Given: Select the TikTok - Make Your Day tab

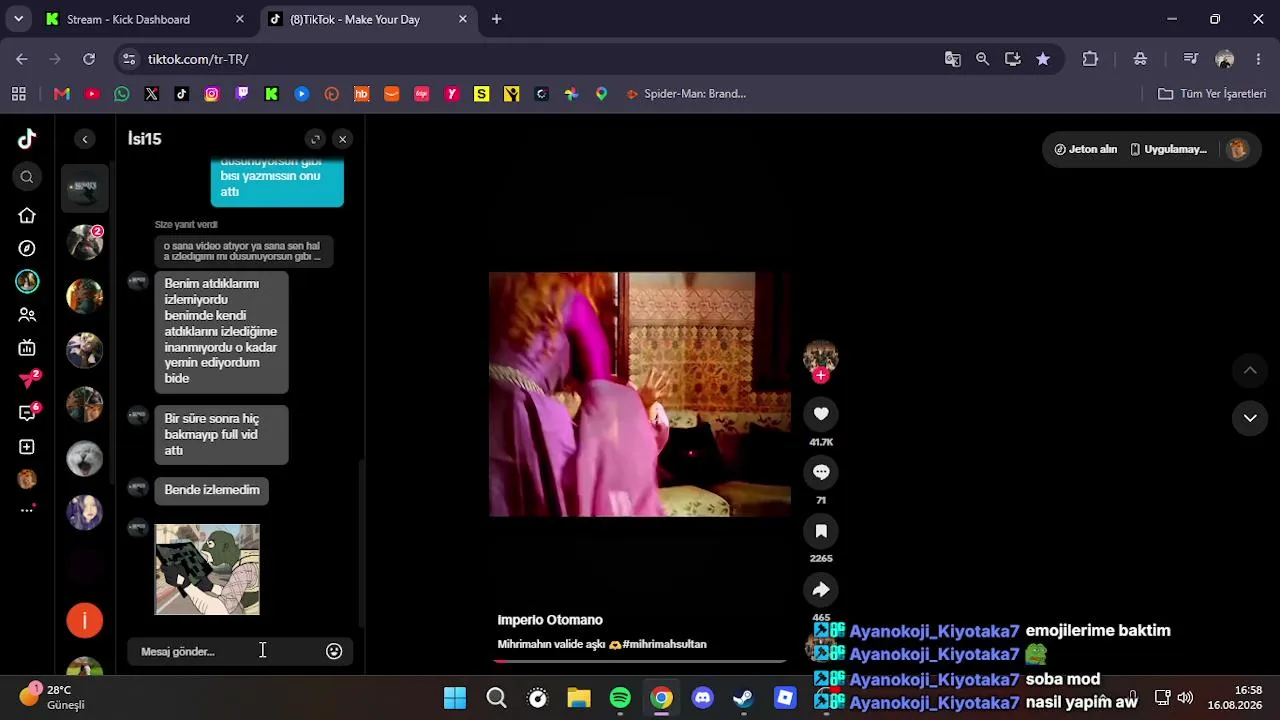Looking at the screenshot, I should pos(369,19).
